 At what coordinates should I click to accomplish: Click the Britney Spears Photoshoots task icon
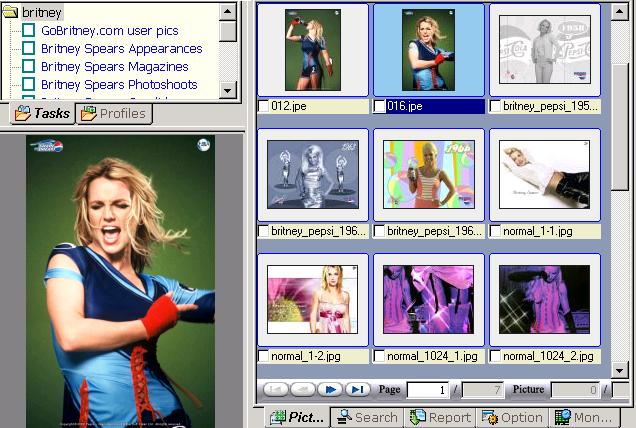coord(29,85)
